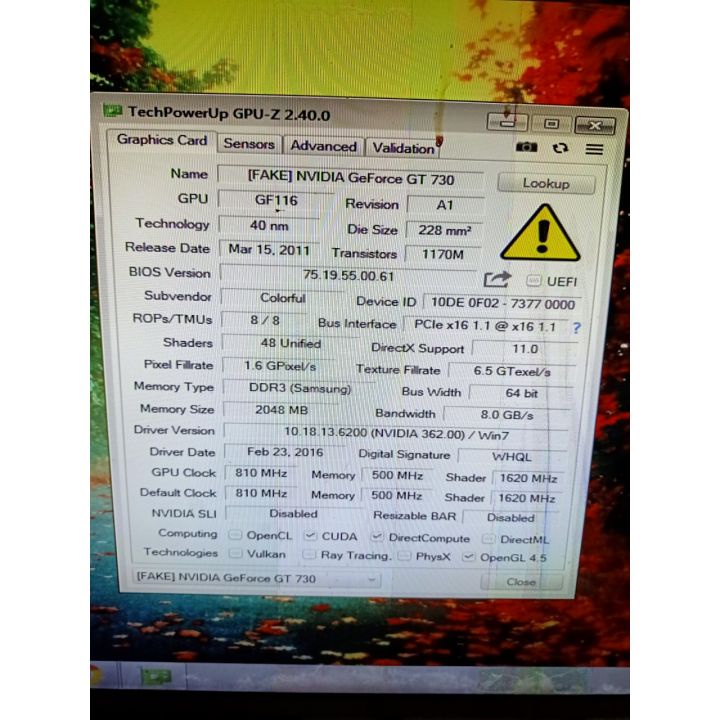Open the Advanced tab
720x720 pixels.
coord(323,146)
